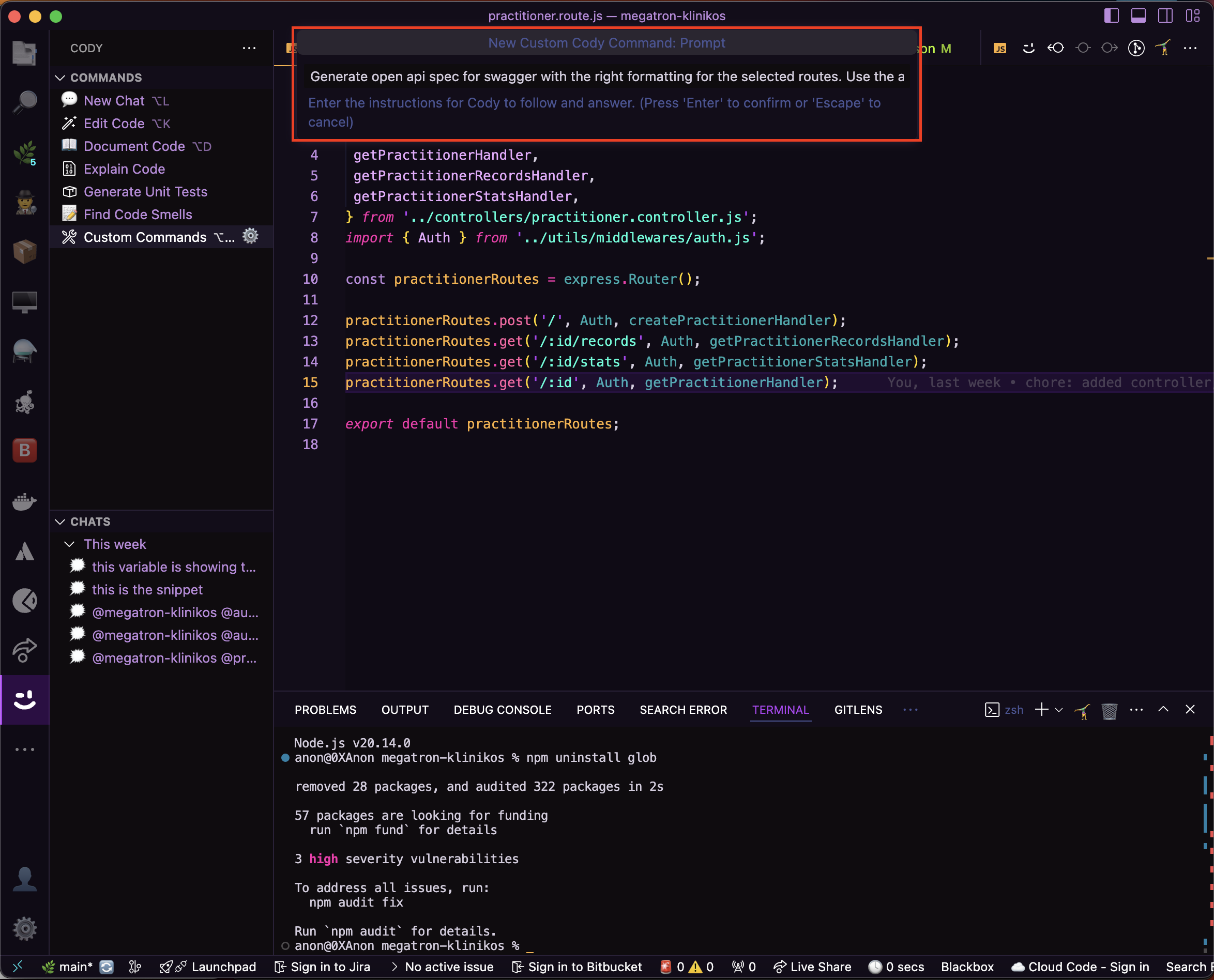Start a New Chat command
This screenshot has width=1214, height=980.
tap(161, 100)
